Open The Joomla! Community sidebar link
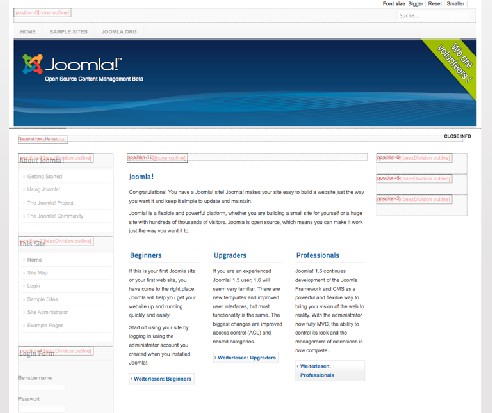Screen dimensions: 492x413 pos(55,216)
